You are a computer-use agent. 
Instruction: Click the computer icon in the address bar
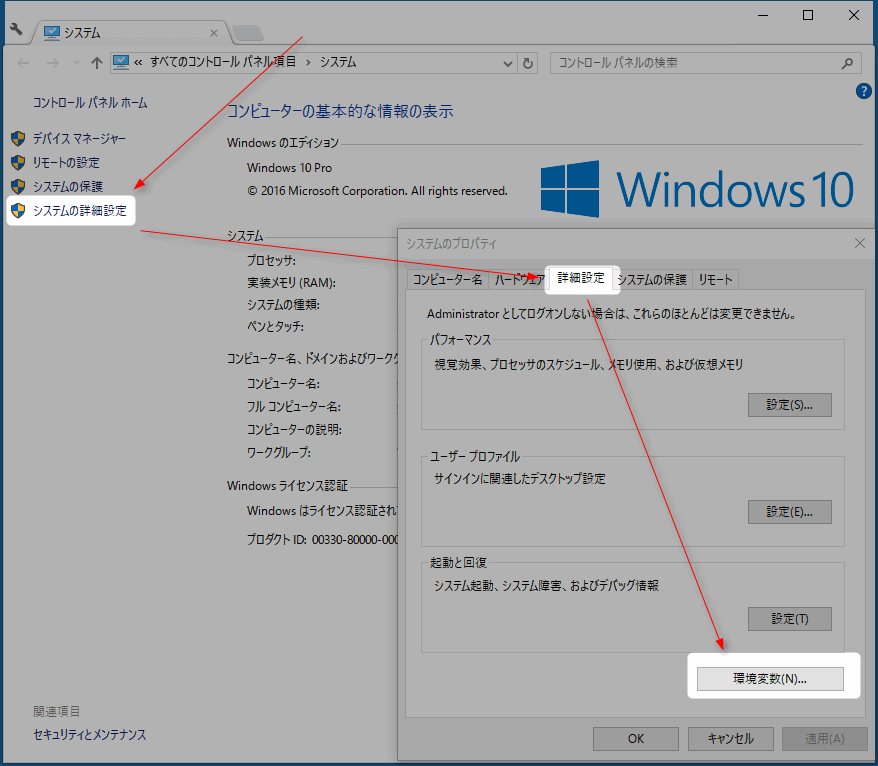click(120, 62)
